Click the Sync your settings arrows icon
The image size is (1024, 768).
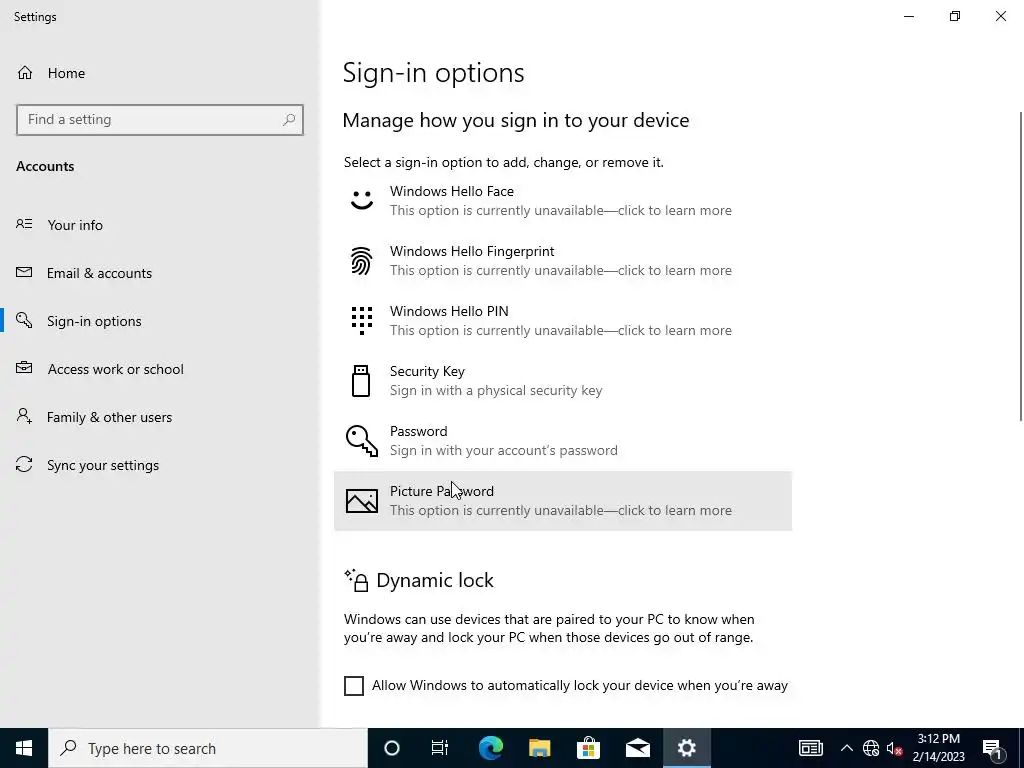pos(24,464)
